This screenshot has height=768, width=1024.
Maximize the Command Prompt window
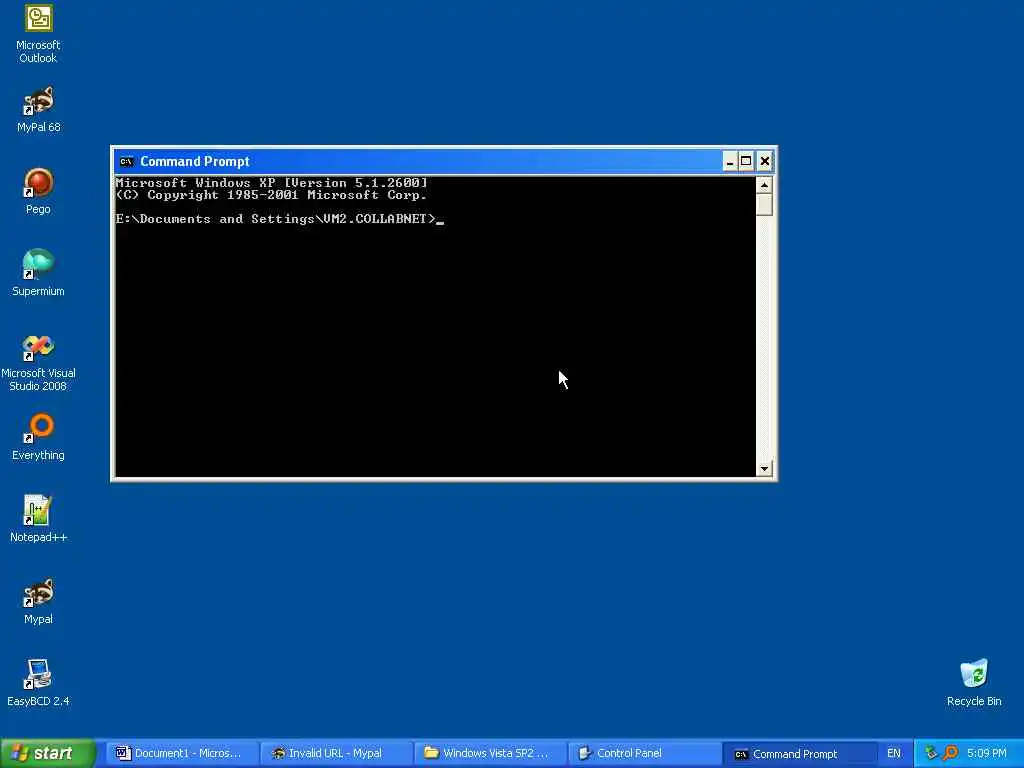(x=746, y=161)
